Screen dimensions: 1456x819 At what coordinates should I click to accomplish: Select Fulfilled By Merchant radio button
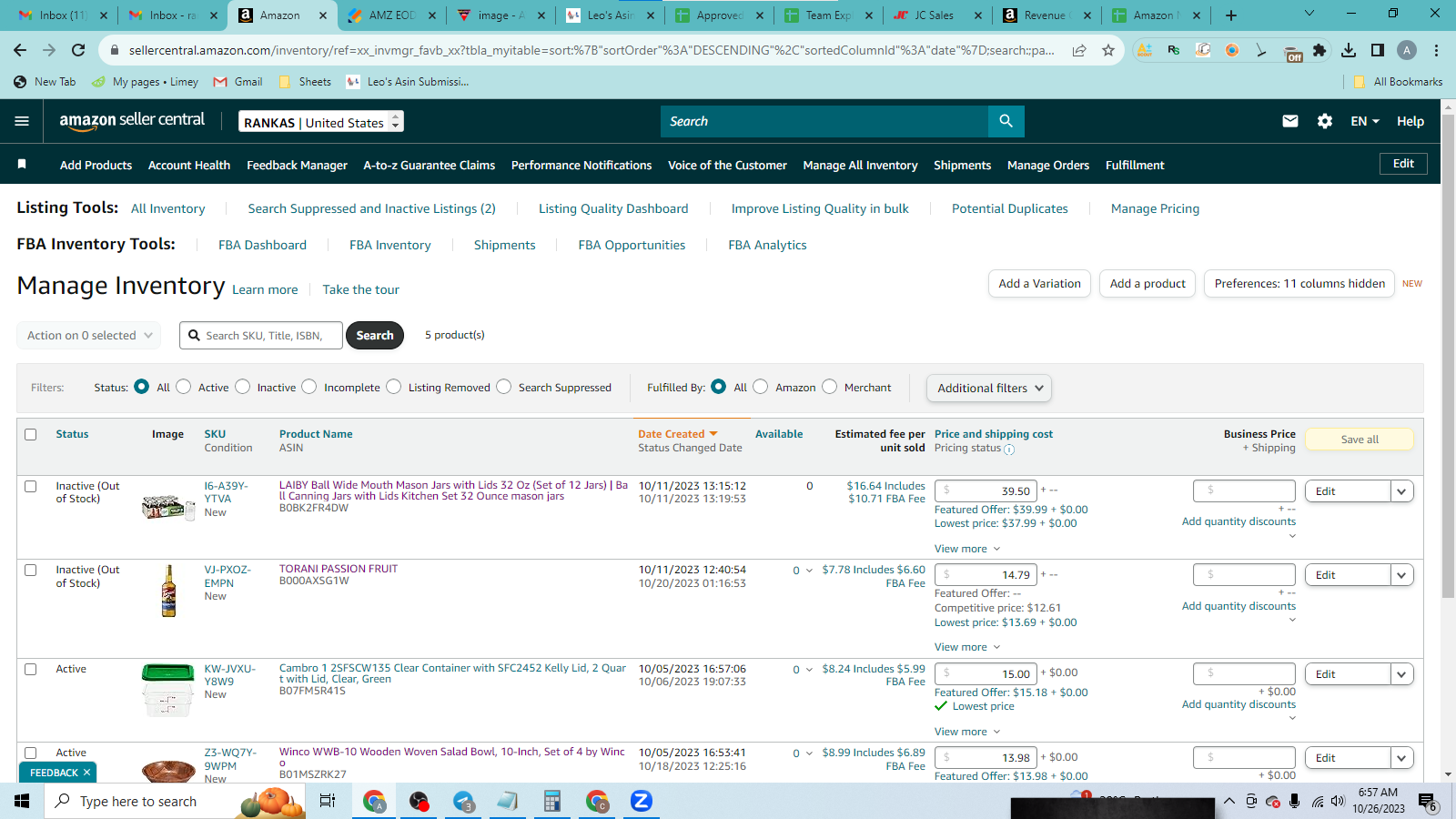830,387
